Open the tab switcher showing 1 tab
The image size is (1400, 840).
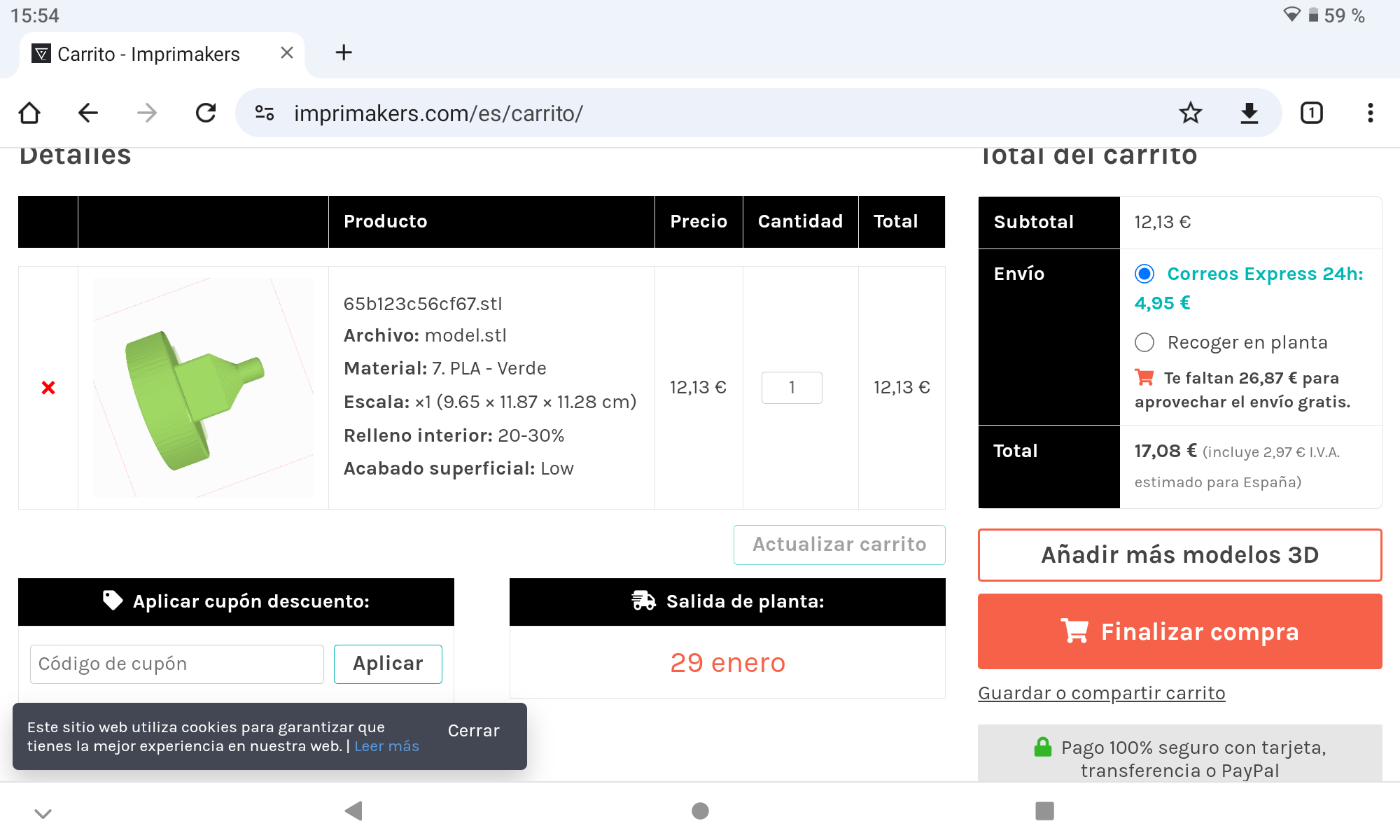pyautogui.click(x=1311, y=113)
